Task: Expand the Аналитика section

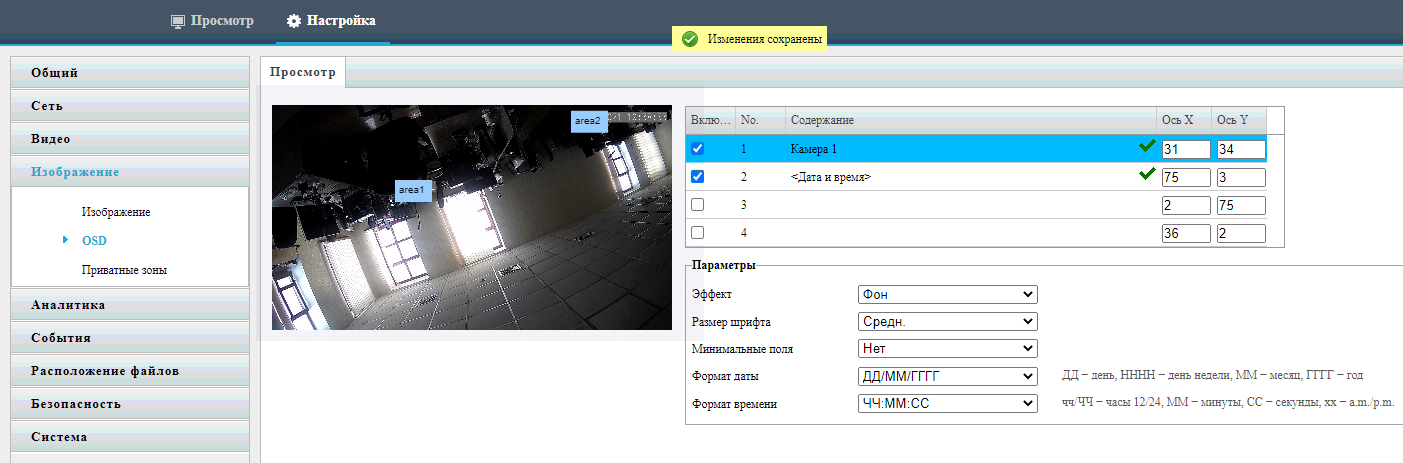Action: tap(130, 304)
